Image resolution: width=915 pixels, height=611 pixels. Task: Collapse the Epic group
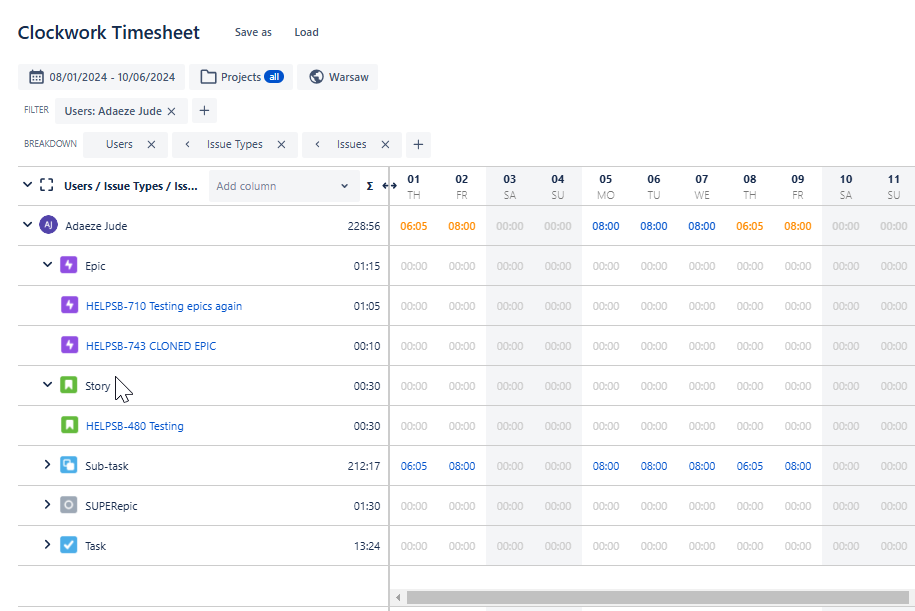[48, 265]
